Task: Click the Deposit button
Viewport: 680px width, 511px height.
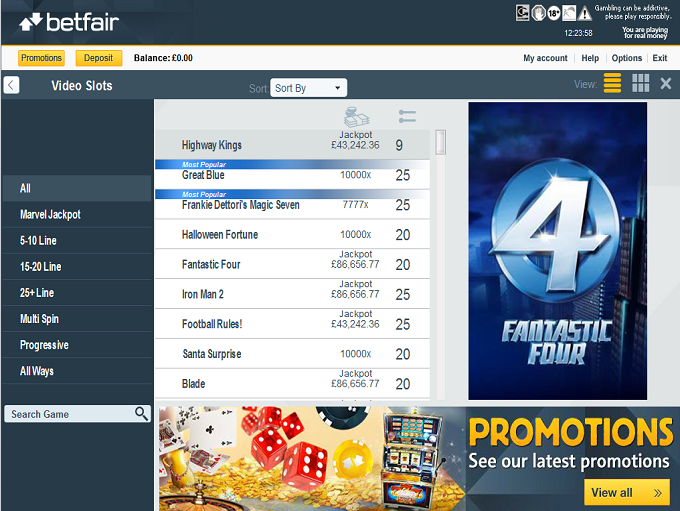Action: (98, 58)
